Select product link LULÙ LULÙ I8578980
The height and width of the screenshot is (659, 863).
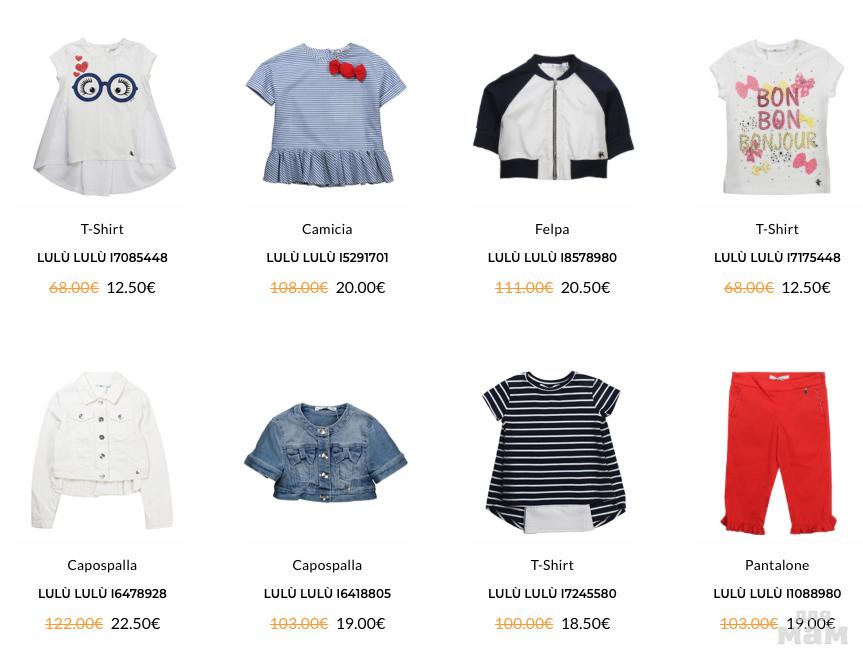[552, 258]
